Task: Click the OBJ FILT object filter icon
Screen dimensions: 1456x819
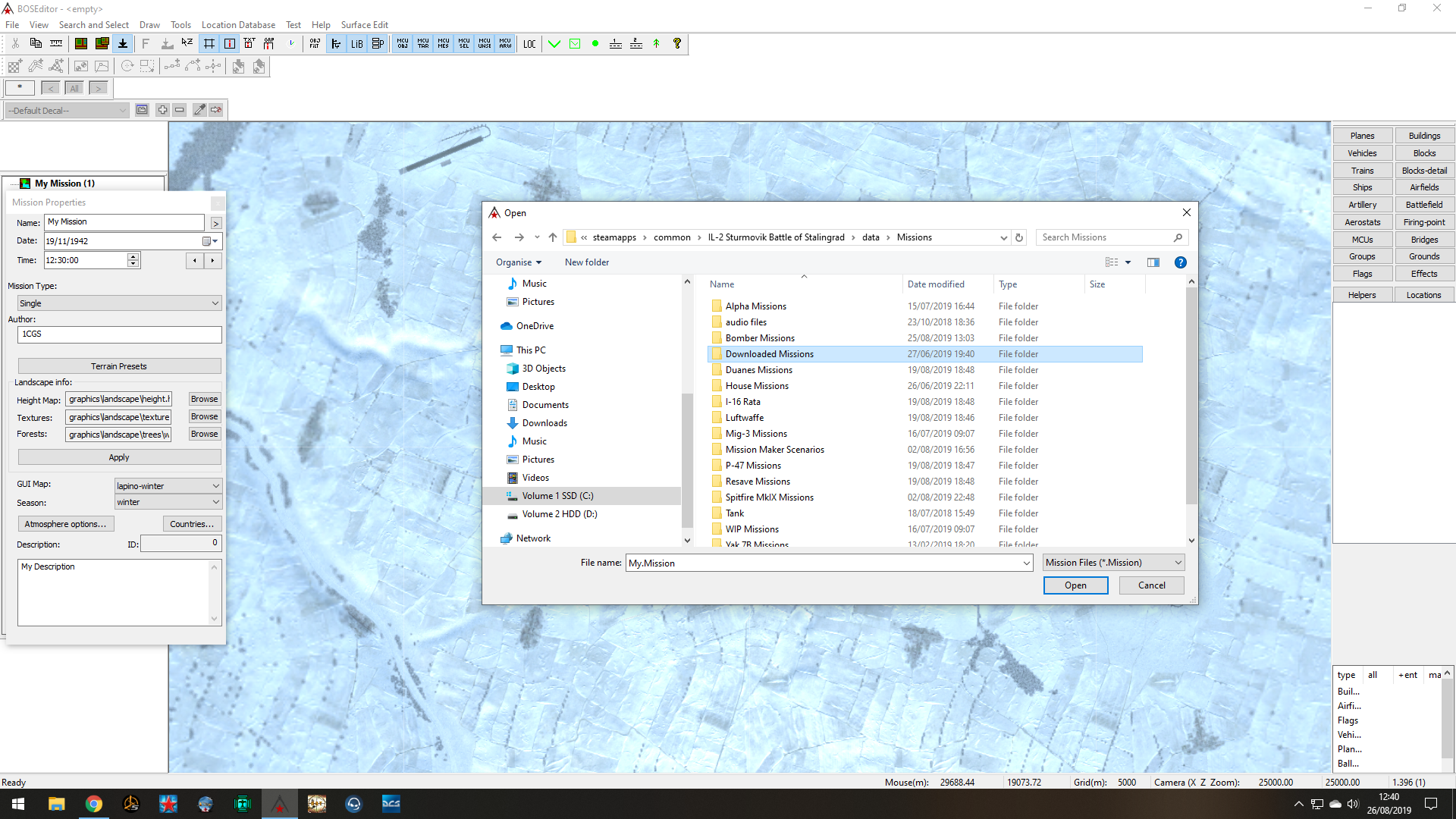Action: [315, 44]
